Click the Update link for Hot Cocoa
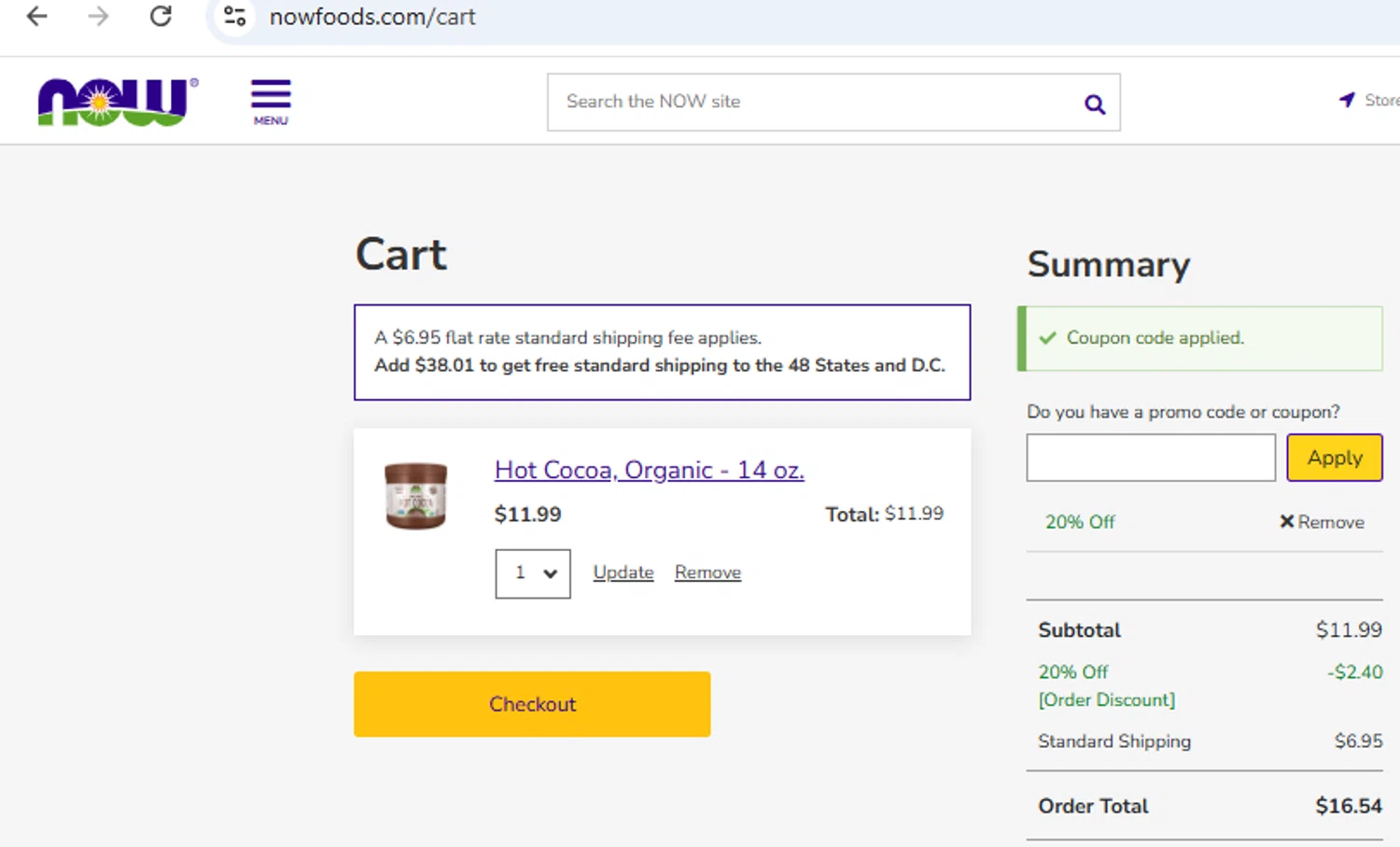Viewport: 1400px width, 847px height. [623, 572]
